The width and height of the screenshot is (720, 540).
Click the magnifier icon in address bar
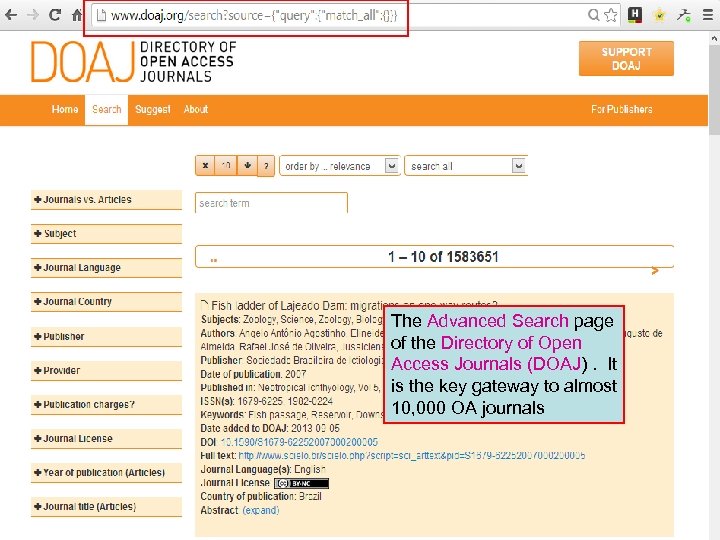click(593, 15)
